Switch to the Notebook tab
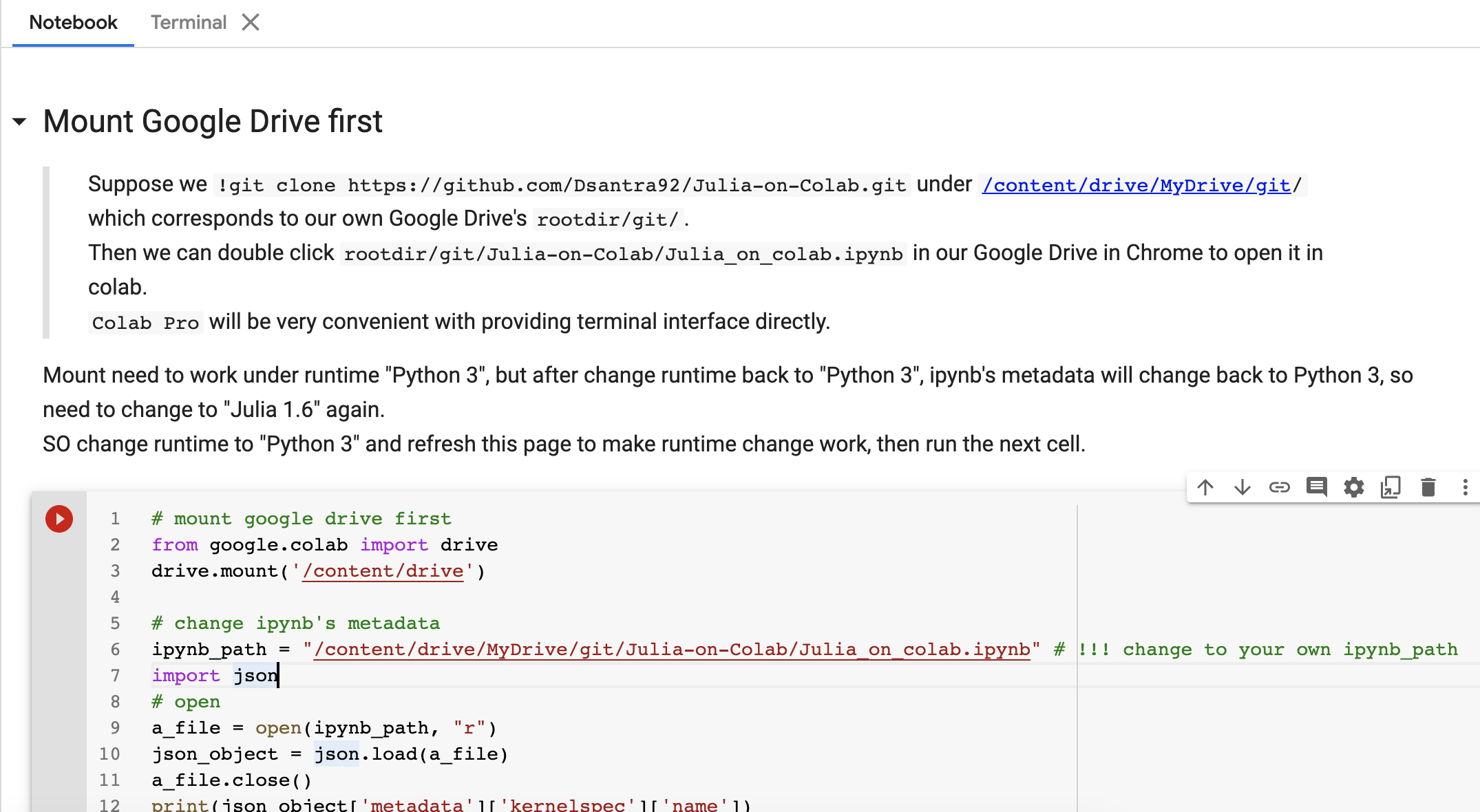1480x812 pixels. [x=73, y=23]
